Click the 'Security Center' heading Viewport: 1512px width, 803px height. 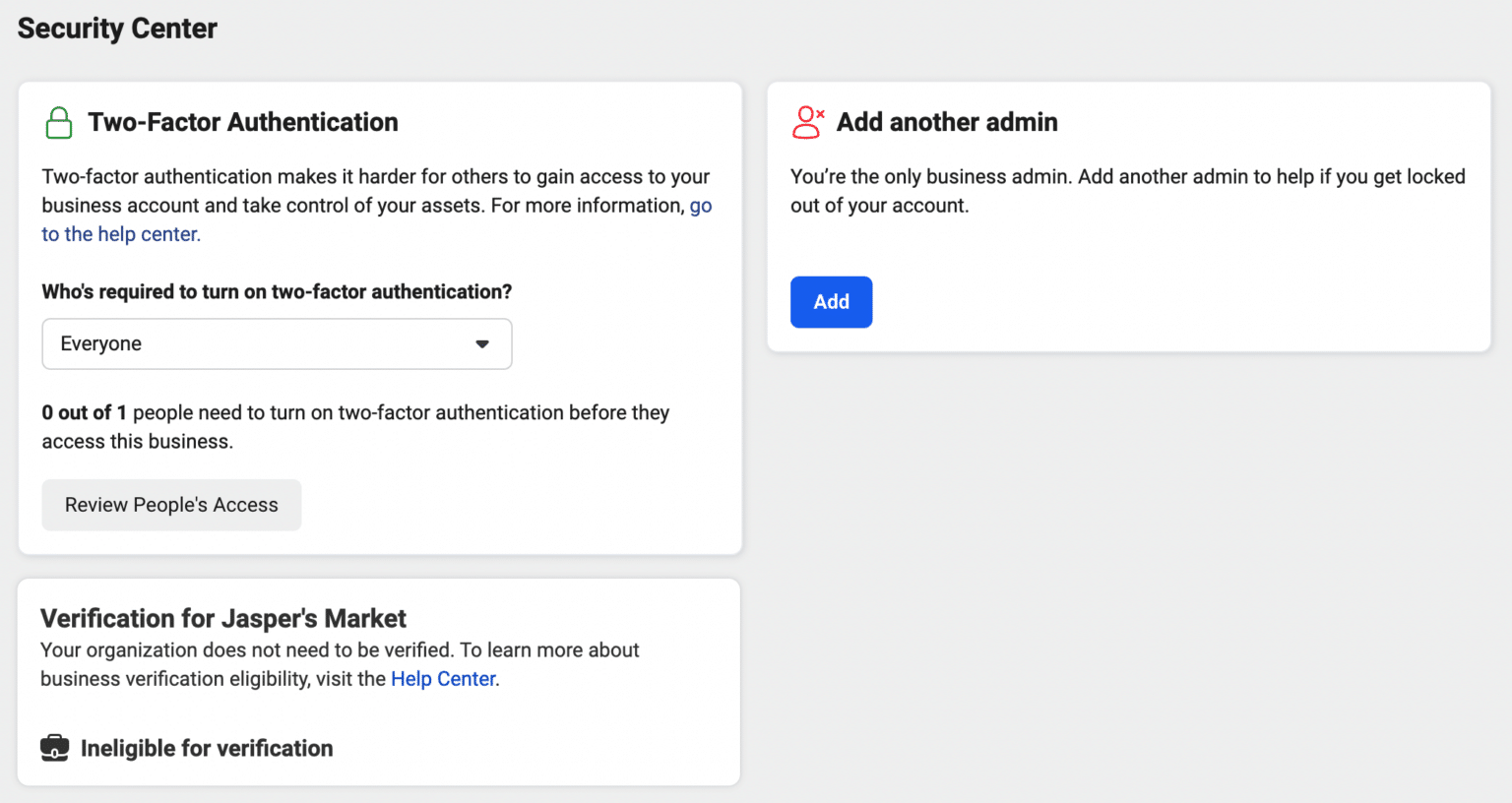[x=116, y=29]
